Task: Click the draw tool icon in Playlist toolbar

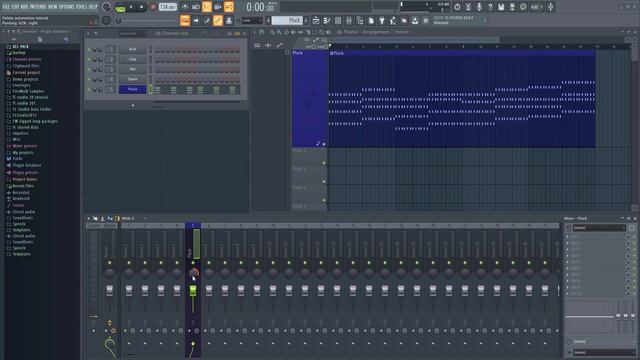Action: click(x=272, y=32)
